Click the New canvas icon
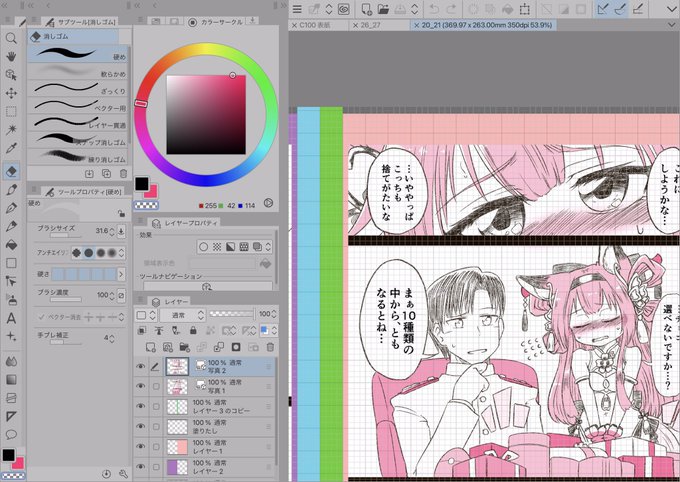Viewport: 680px width, 482px height. click(x=366, y=9)
